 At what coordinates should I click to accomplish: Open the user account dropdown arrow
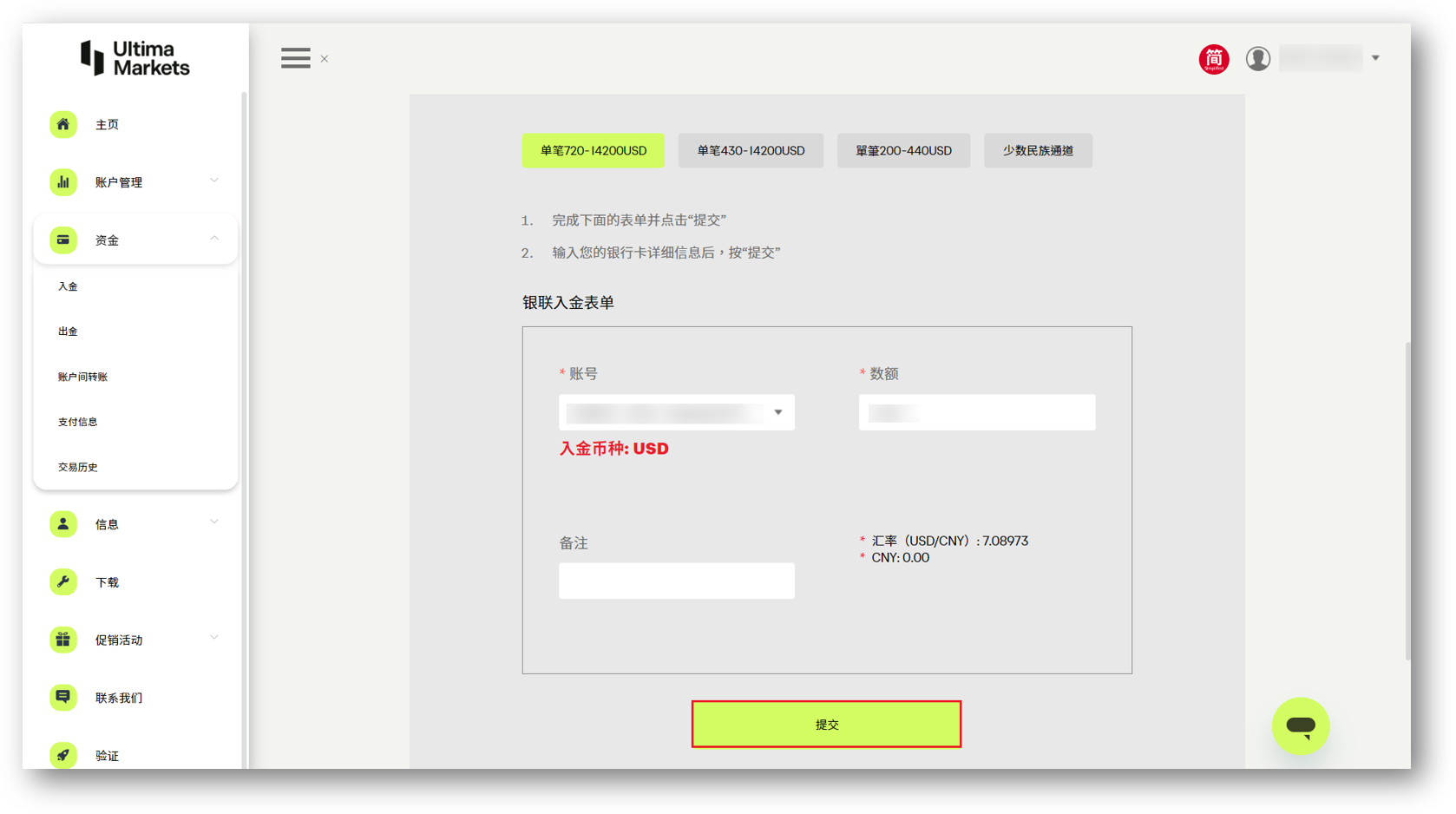coord(1375,58)
